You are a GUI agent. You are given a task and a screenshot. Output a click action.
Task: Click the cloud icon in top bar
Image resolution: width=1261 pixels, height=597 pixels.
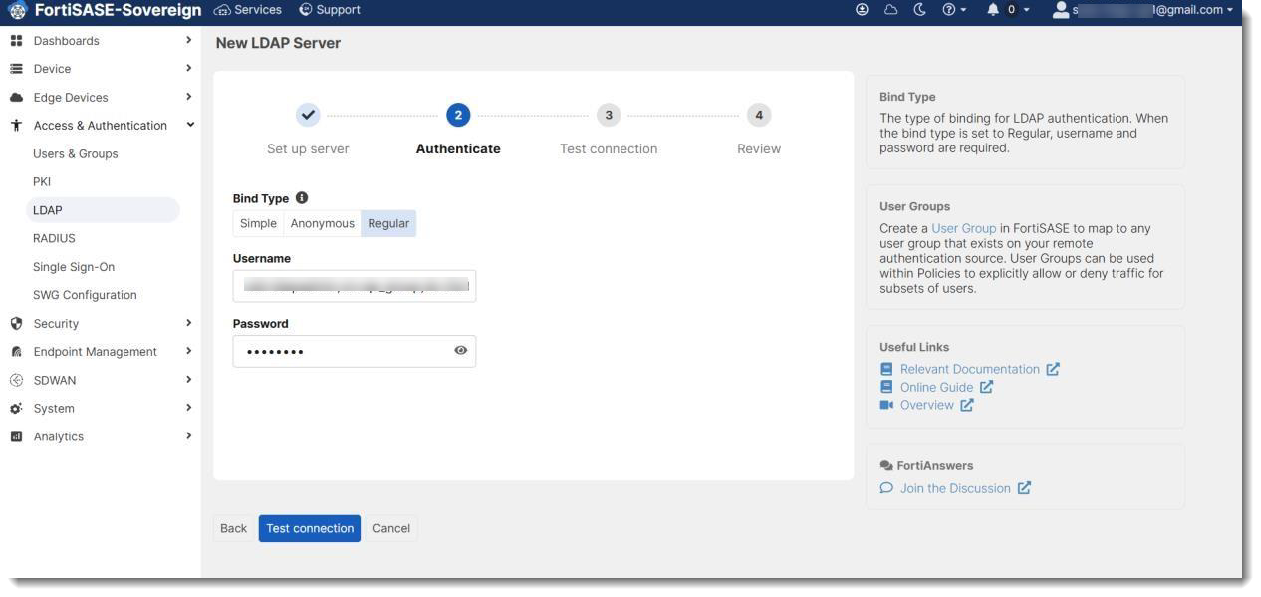tap(891, 10)
